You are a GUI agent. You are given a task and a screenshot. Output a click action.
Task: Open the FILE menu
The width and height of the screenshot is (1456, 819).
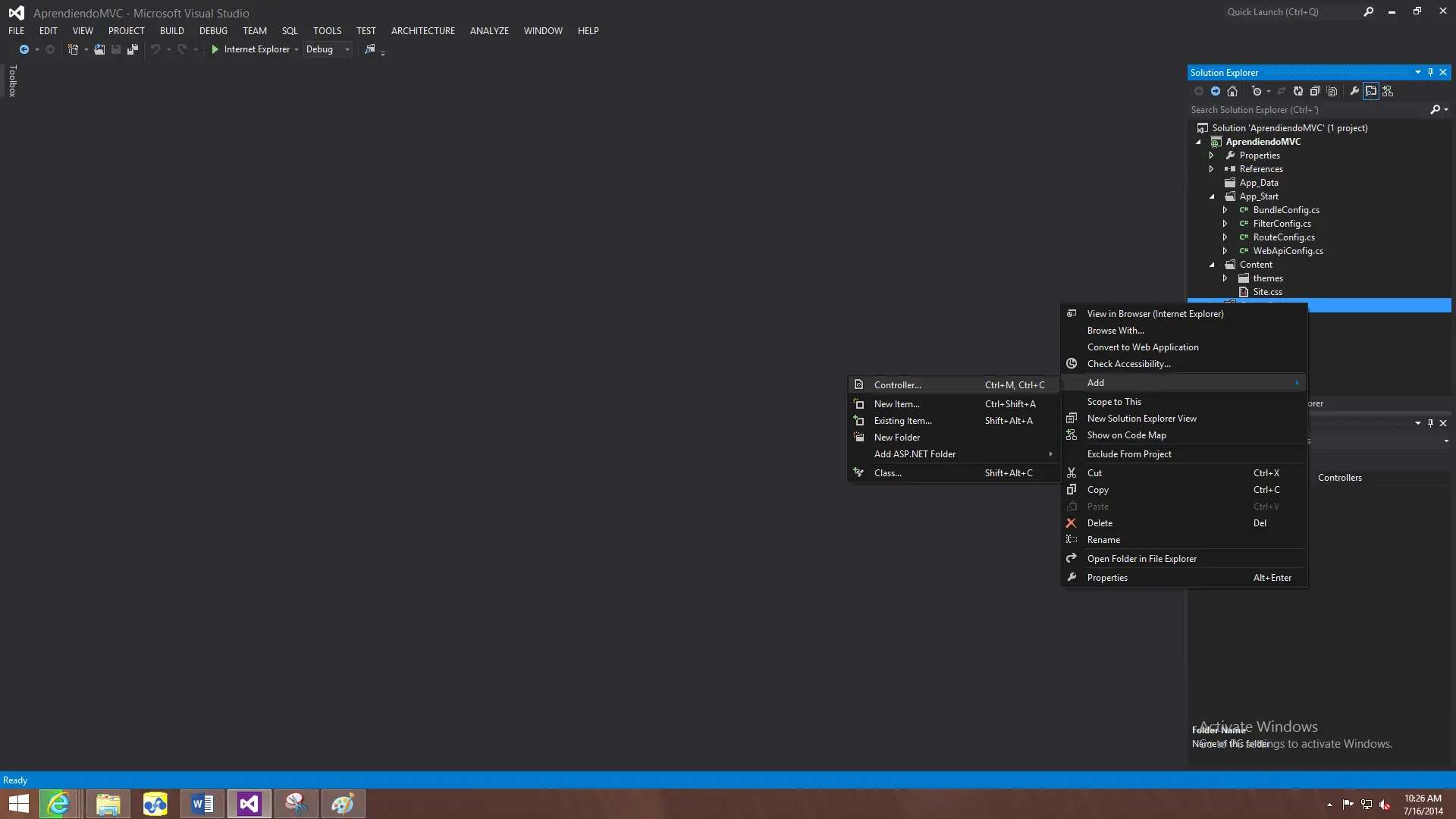(17, 31)
